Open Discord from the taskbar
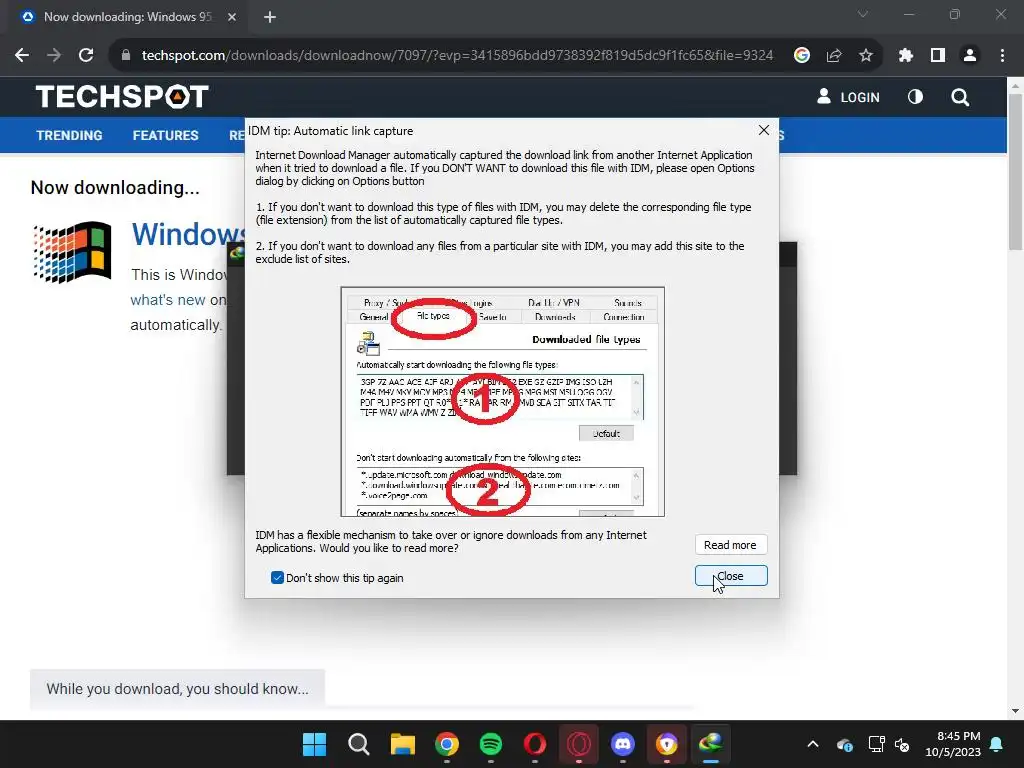 pos(622,744)
